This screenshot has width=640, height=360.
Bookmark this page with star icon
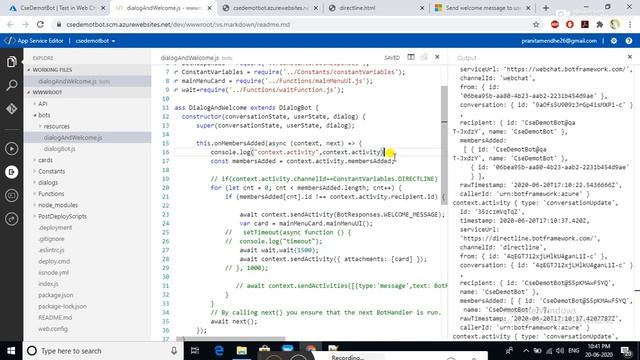click(536, 24)
